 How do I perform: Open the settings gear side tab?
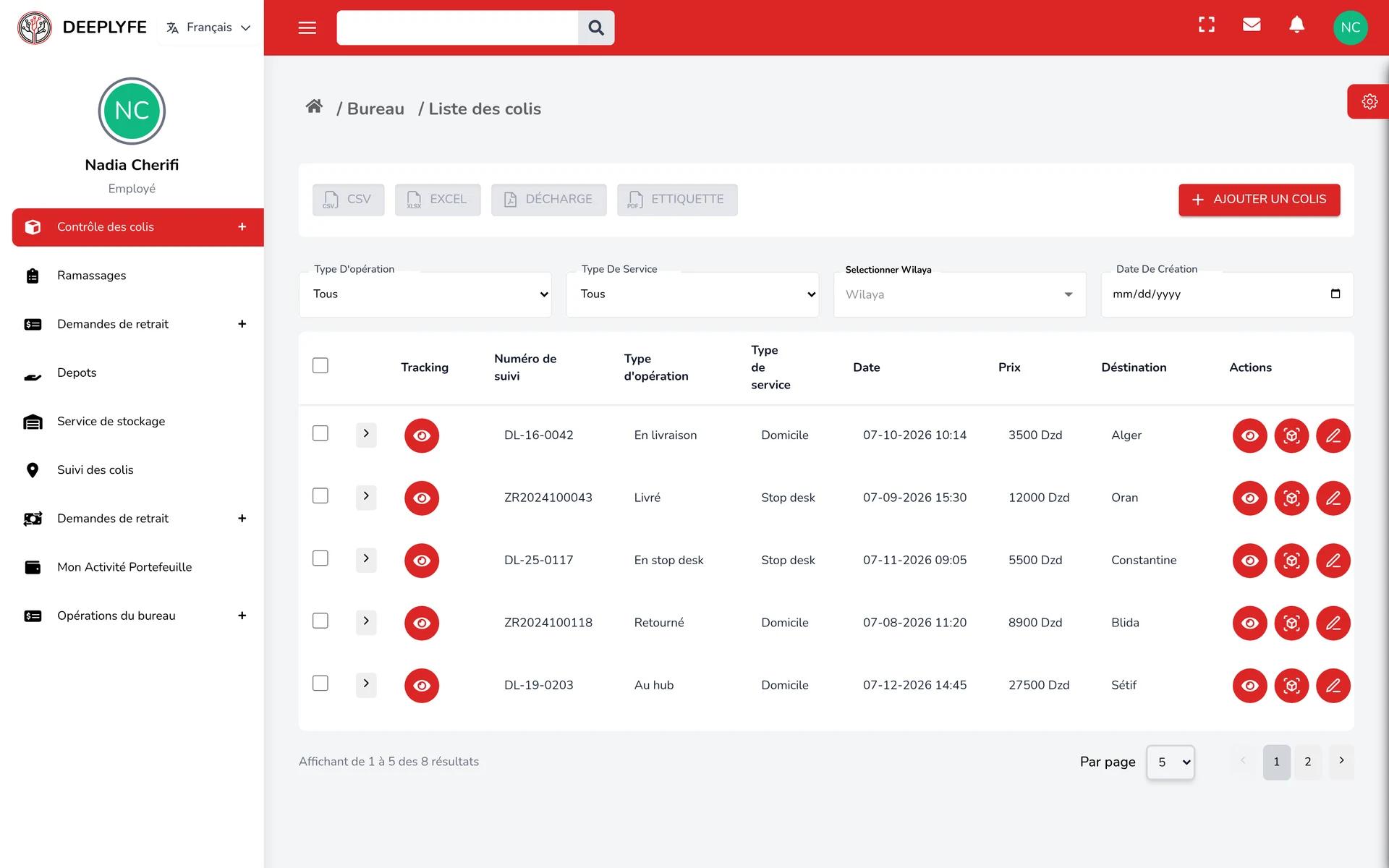pyautogui.click(x=1369, y=101)
